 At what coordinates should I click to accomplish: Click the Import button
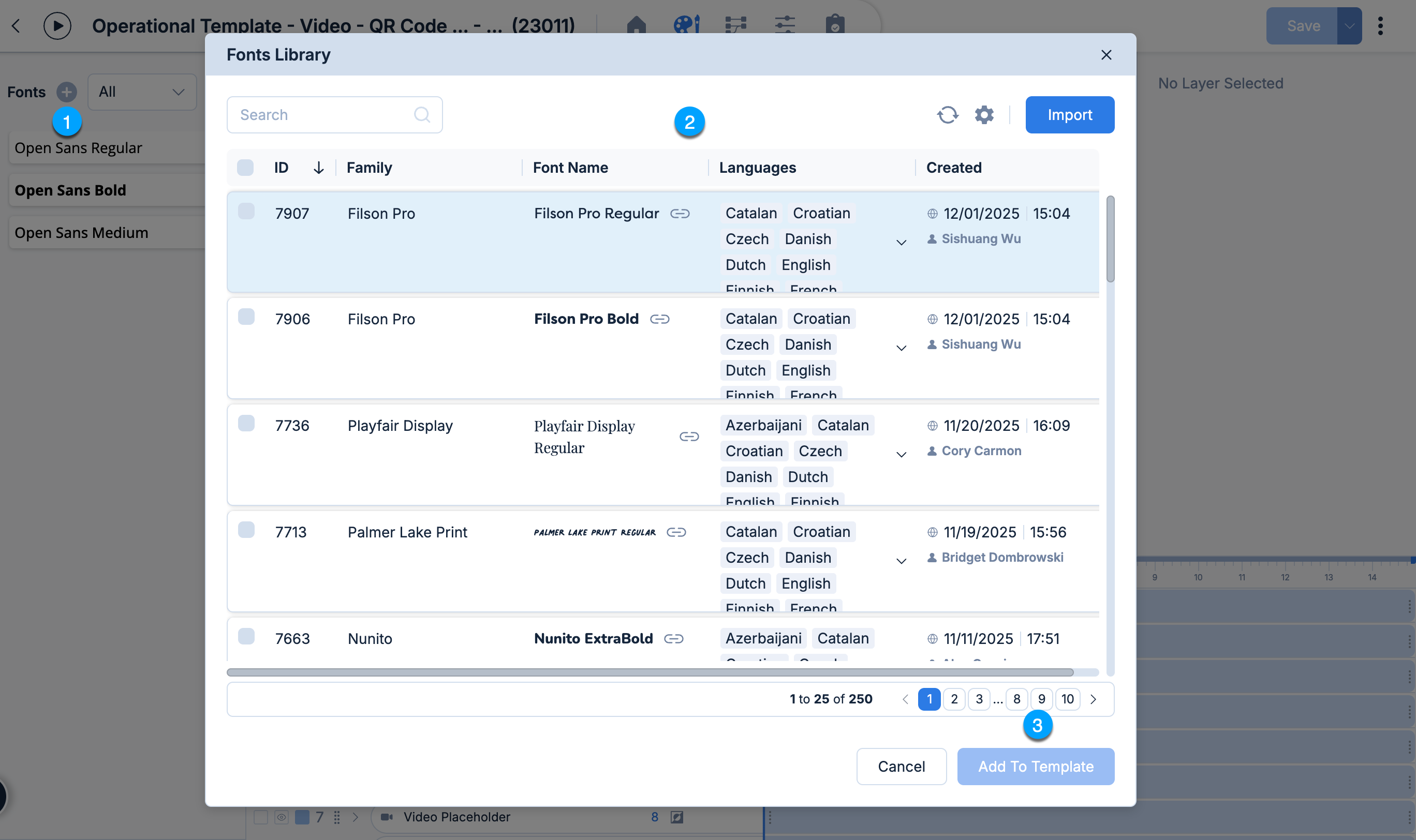1069,115
